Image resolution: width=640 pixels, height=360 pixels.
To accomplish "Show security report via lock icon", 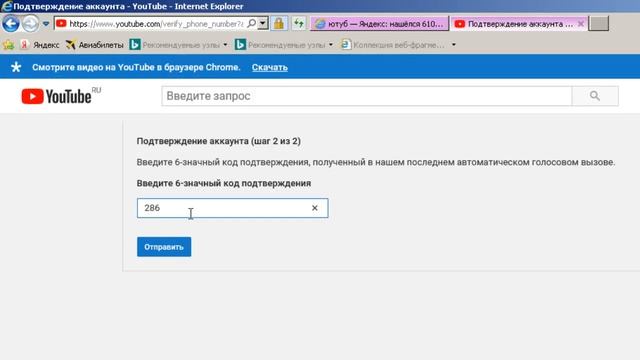I will tap(279, 24).
